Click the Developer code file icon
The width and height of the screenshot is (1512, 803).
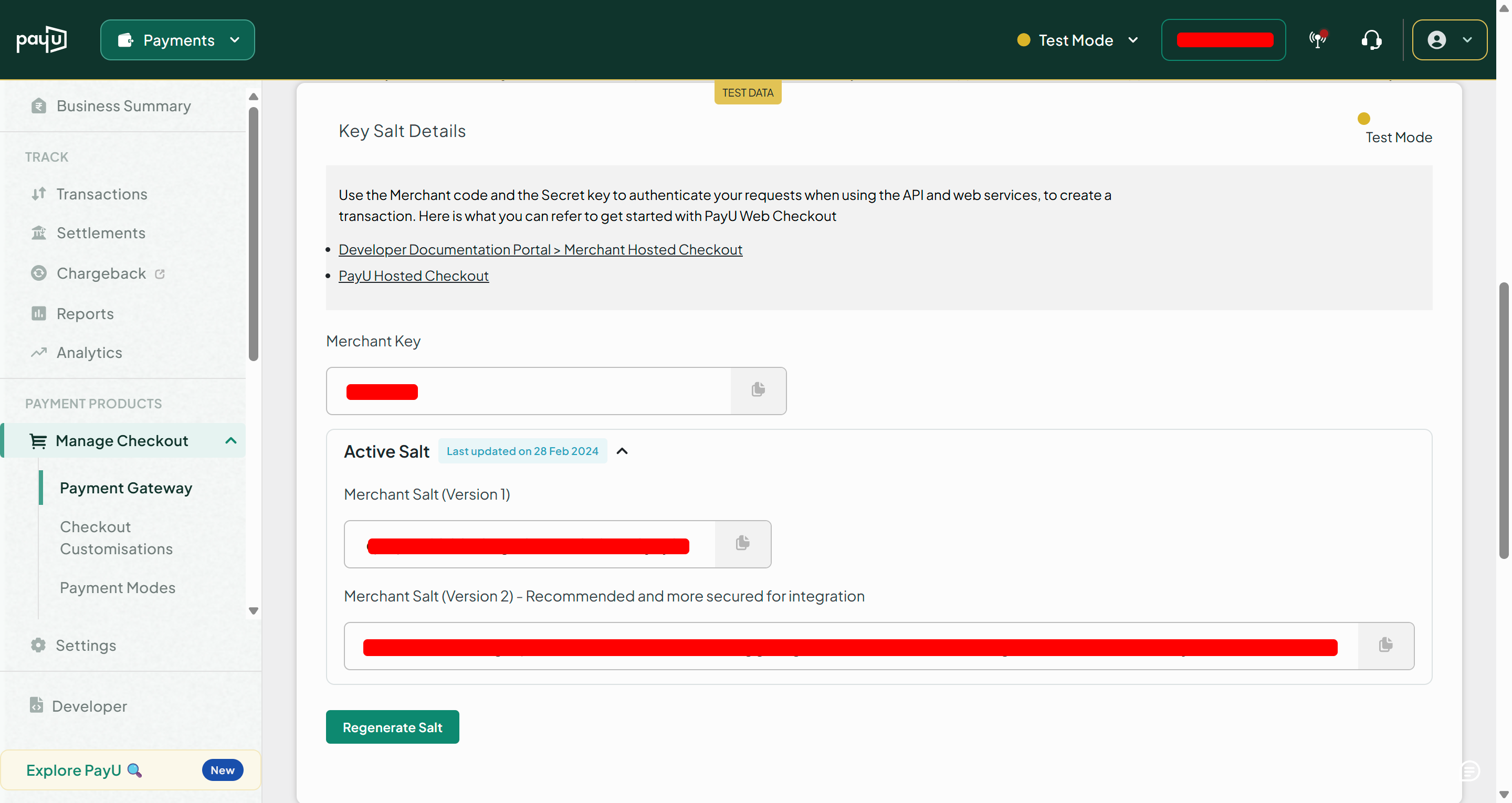pyautogui.click(x=36, y=705)
